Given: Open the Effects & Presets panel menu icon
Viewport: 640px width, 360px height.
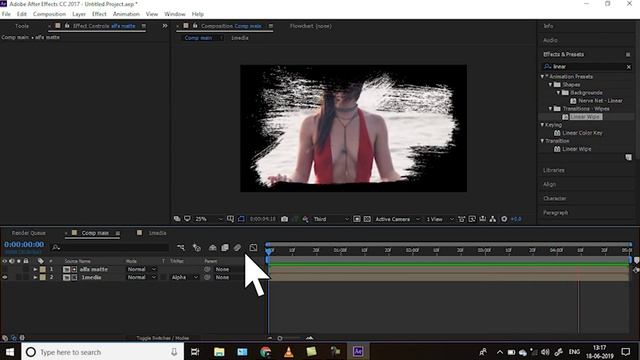Looking at the screenshot, I should 628,54.
